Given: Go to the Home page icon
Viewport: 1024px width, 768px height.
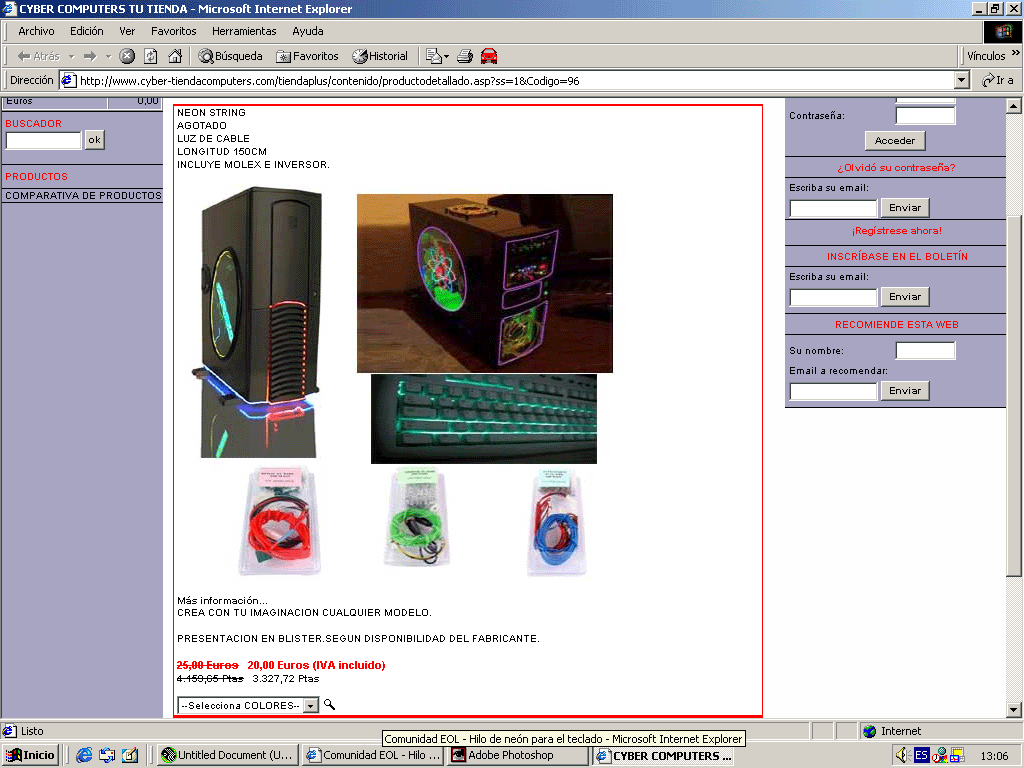Looking at the screenshot, I should 175,56.
